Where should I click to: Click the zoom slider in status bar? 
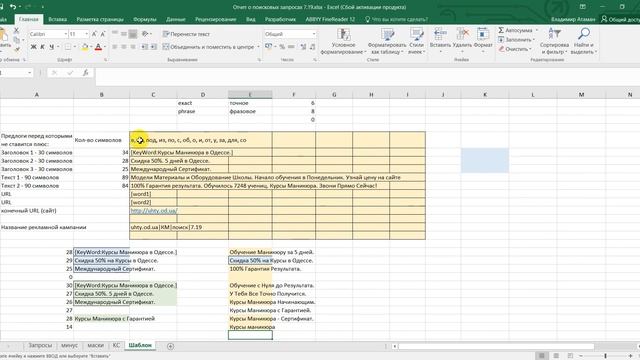pos(605,356)
